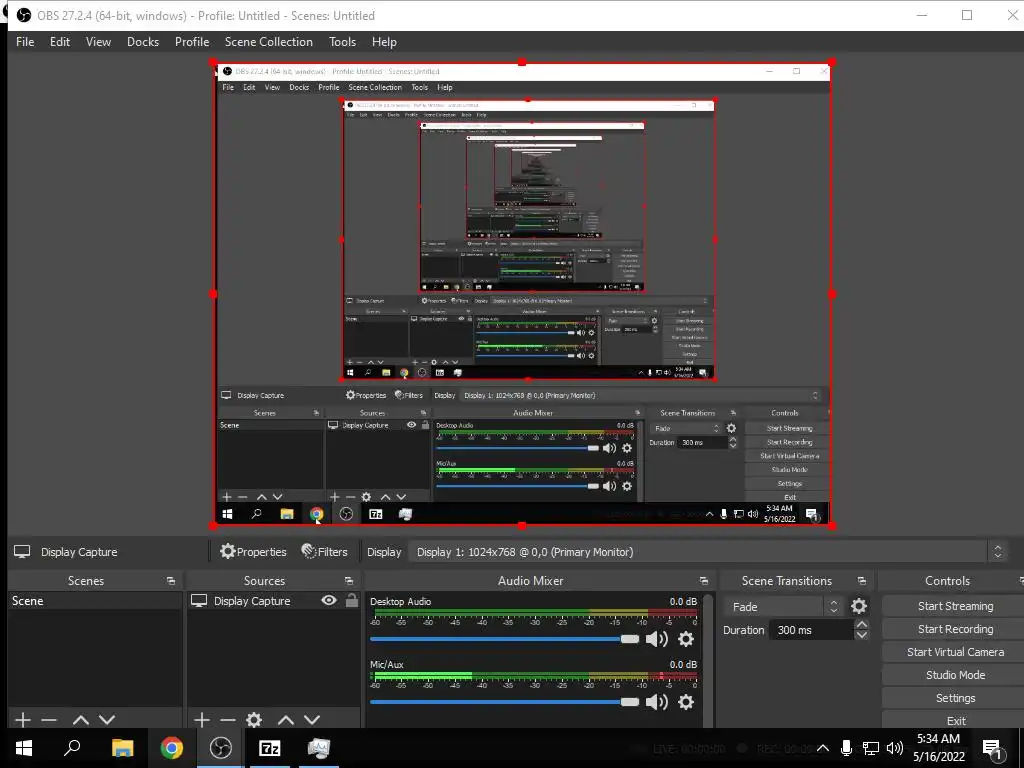Open Google Chrome from taskbar
1024x768 pixels.
click(x=171, y=748)
